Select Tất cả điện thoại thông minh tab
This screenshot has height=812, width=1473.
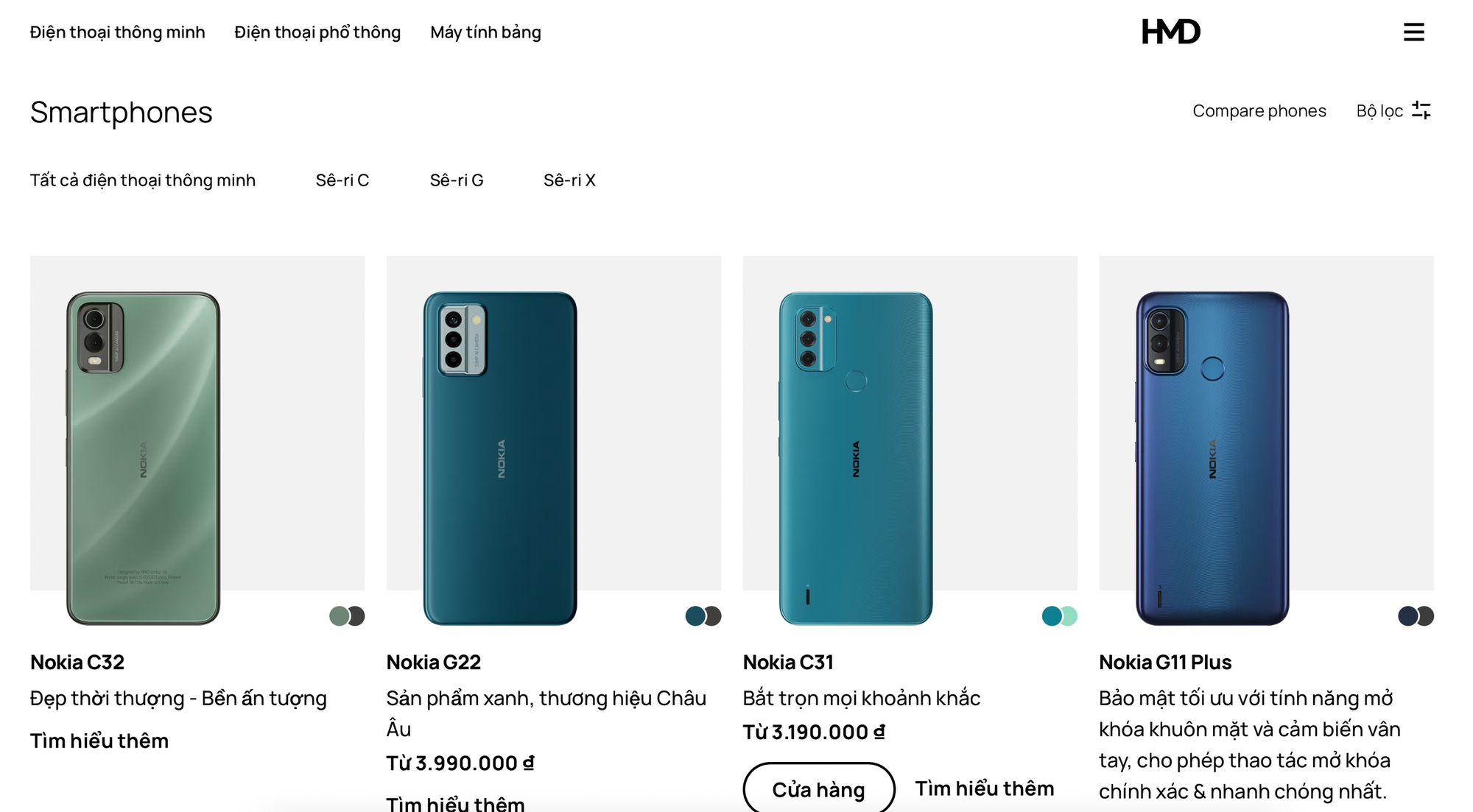pyautogui.click(x=143, y=180)
